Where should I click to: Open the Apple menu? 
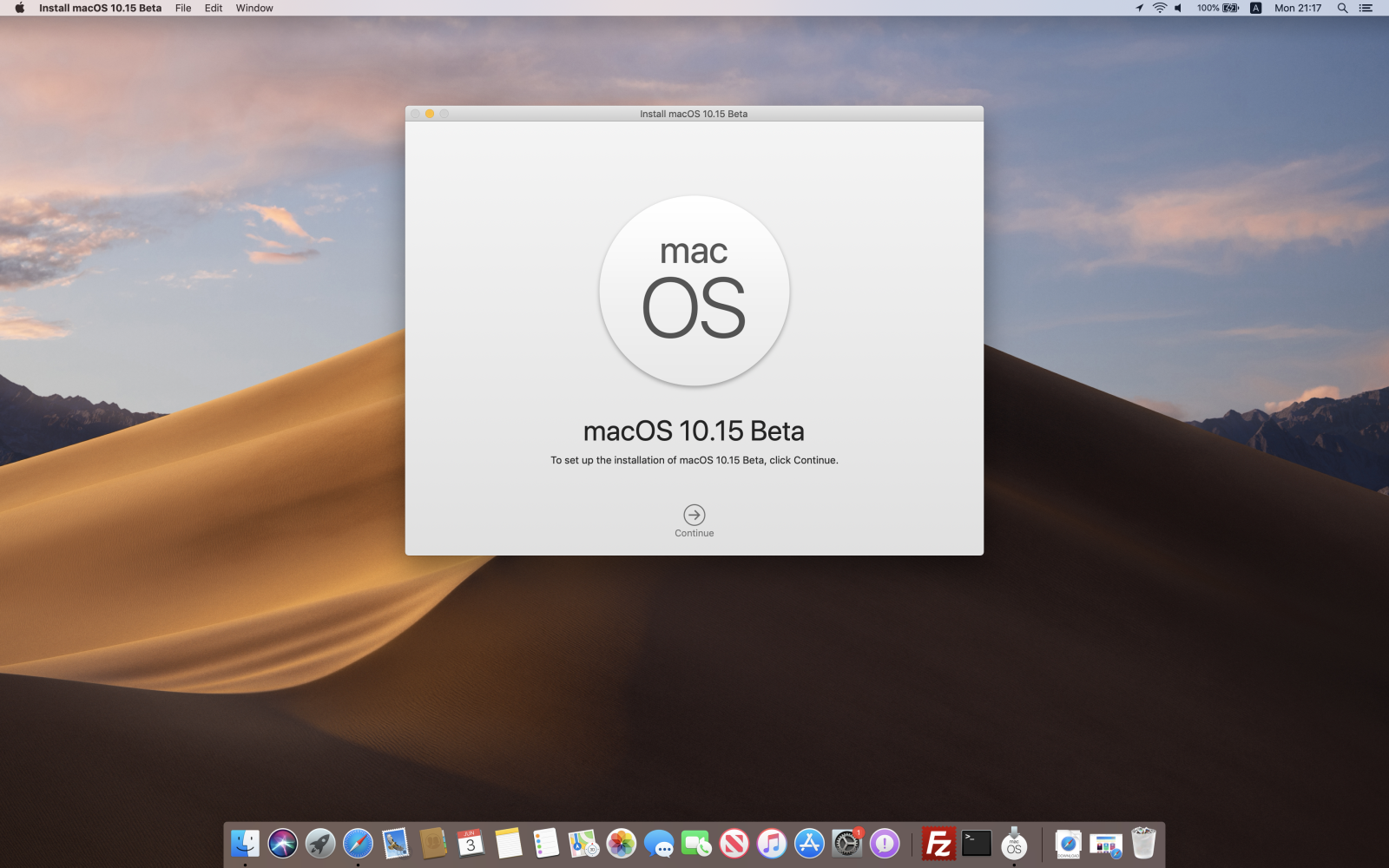point(19,8)
